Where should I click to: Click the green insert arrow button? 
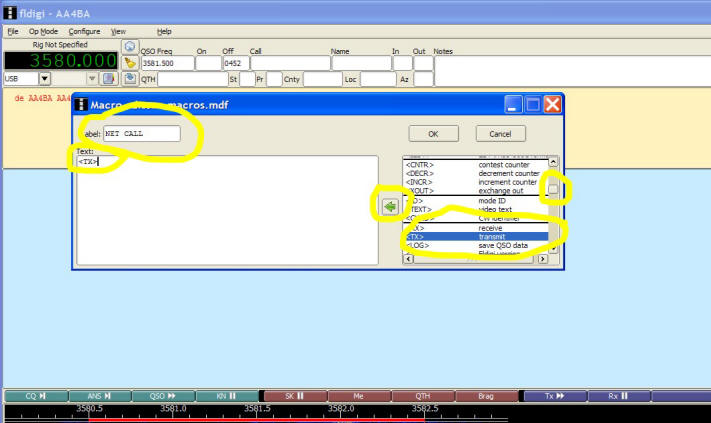pos(390,207)
